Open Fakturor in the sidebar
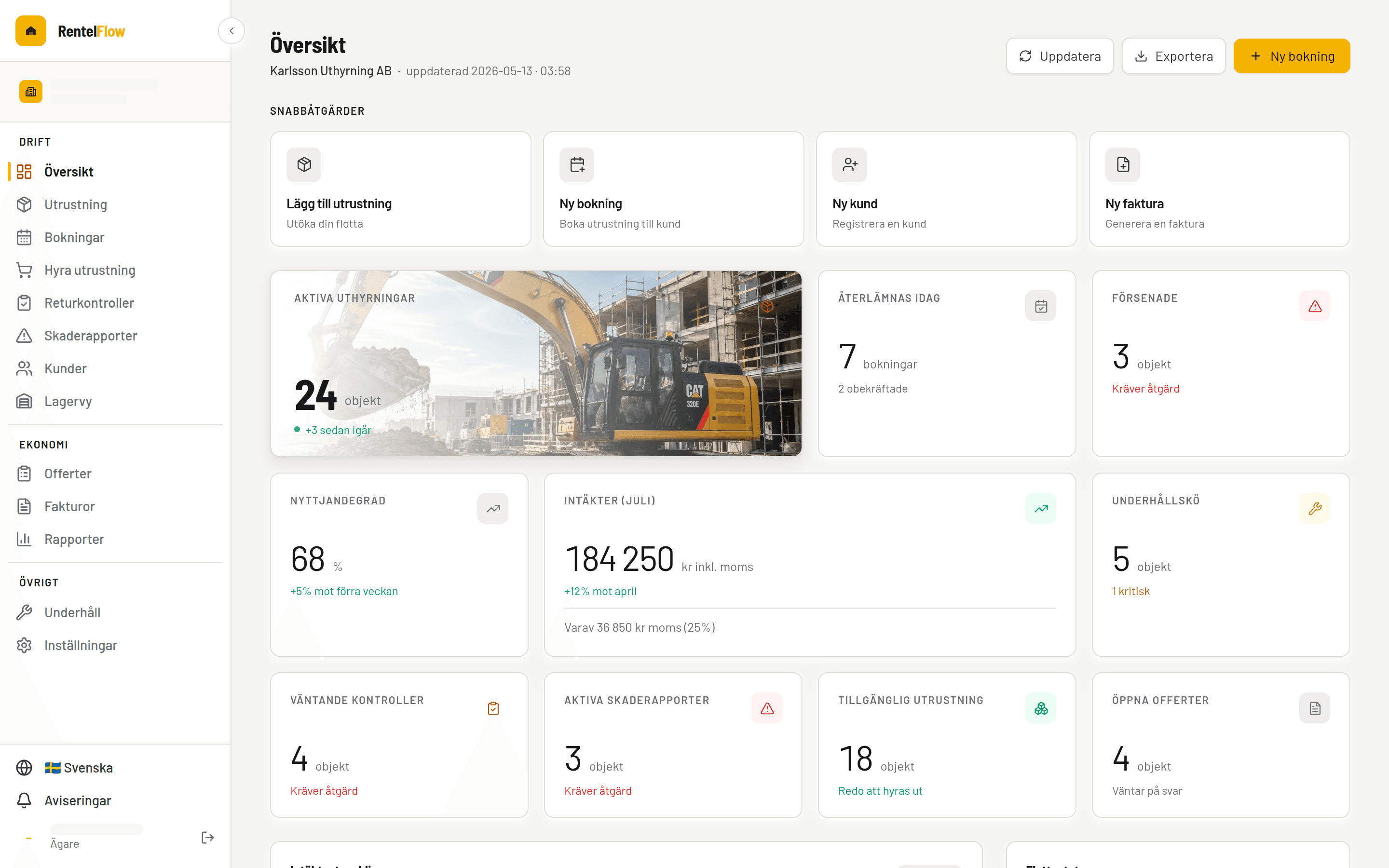This screenshot has height=868, width=1389. click(x=115, y=506)
